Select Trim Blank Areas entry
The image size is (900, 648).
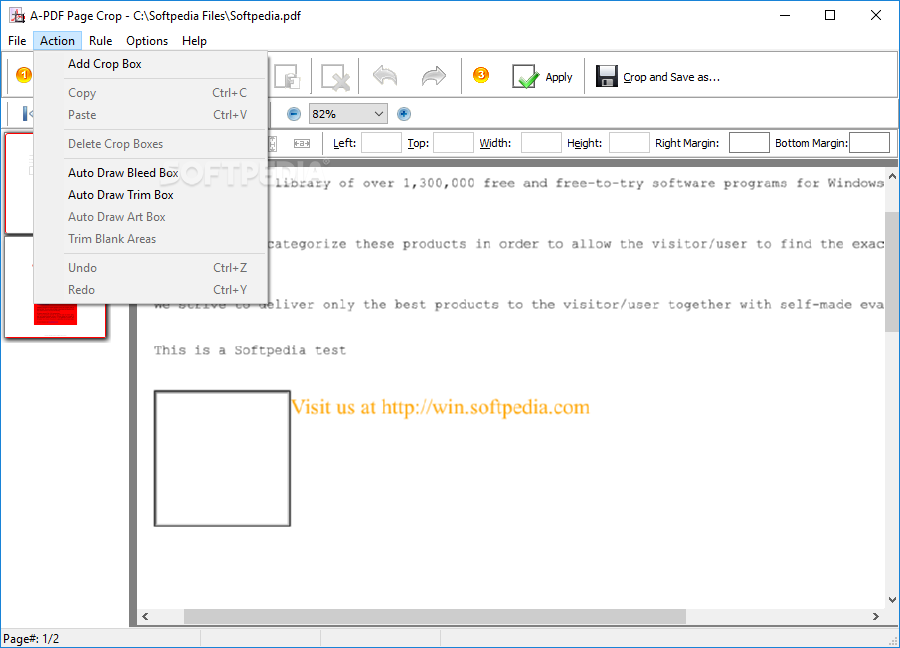(151, 239)
